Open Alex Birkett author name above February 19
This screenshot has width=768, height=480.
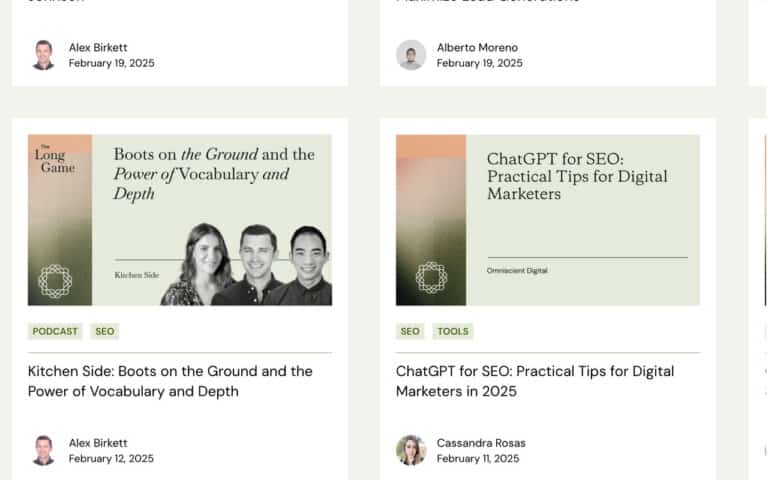pos(98,48)
